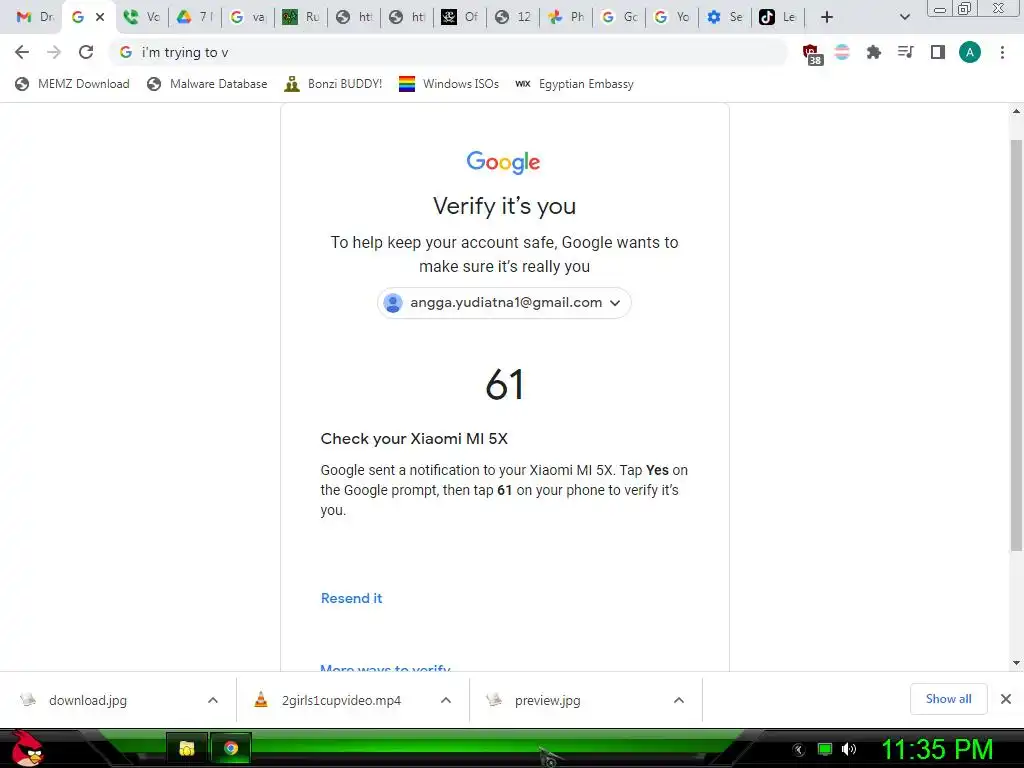This screenshot has height=768, width=1024.
Task: Click Show all downloads
Action: click(x=948, y=699)
